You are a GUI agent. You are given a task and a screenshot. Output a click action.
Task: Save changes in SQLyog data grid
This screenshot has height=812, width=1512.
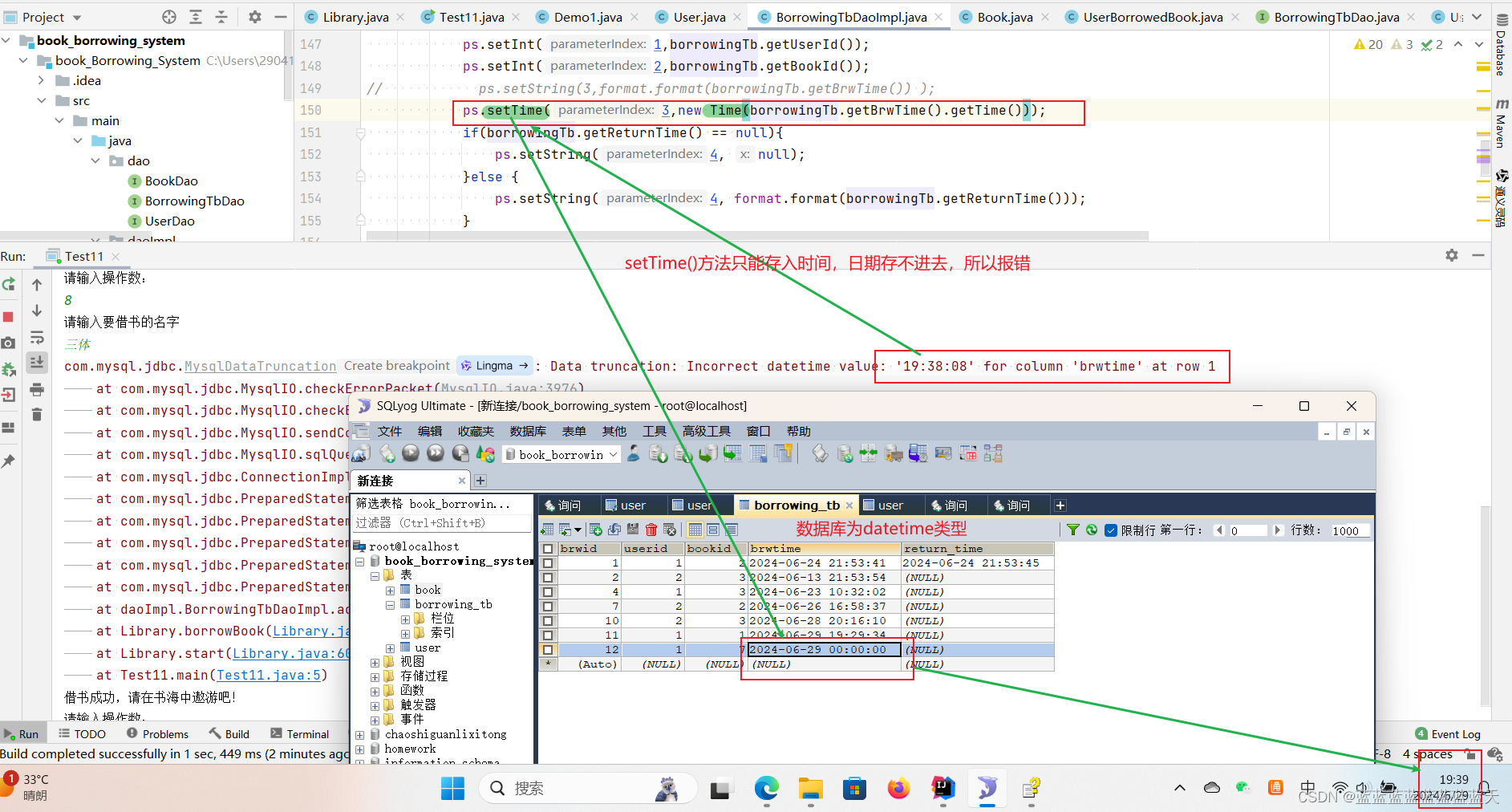point(633,530)
